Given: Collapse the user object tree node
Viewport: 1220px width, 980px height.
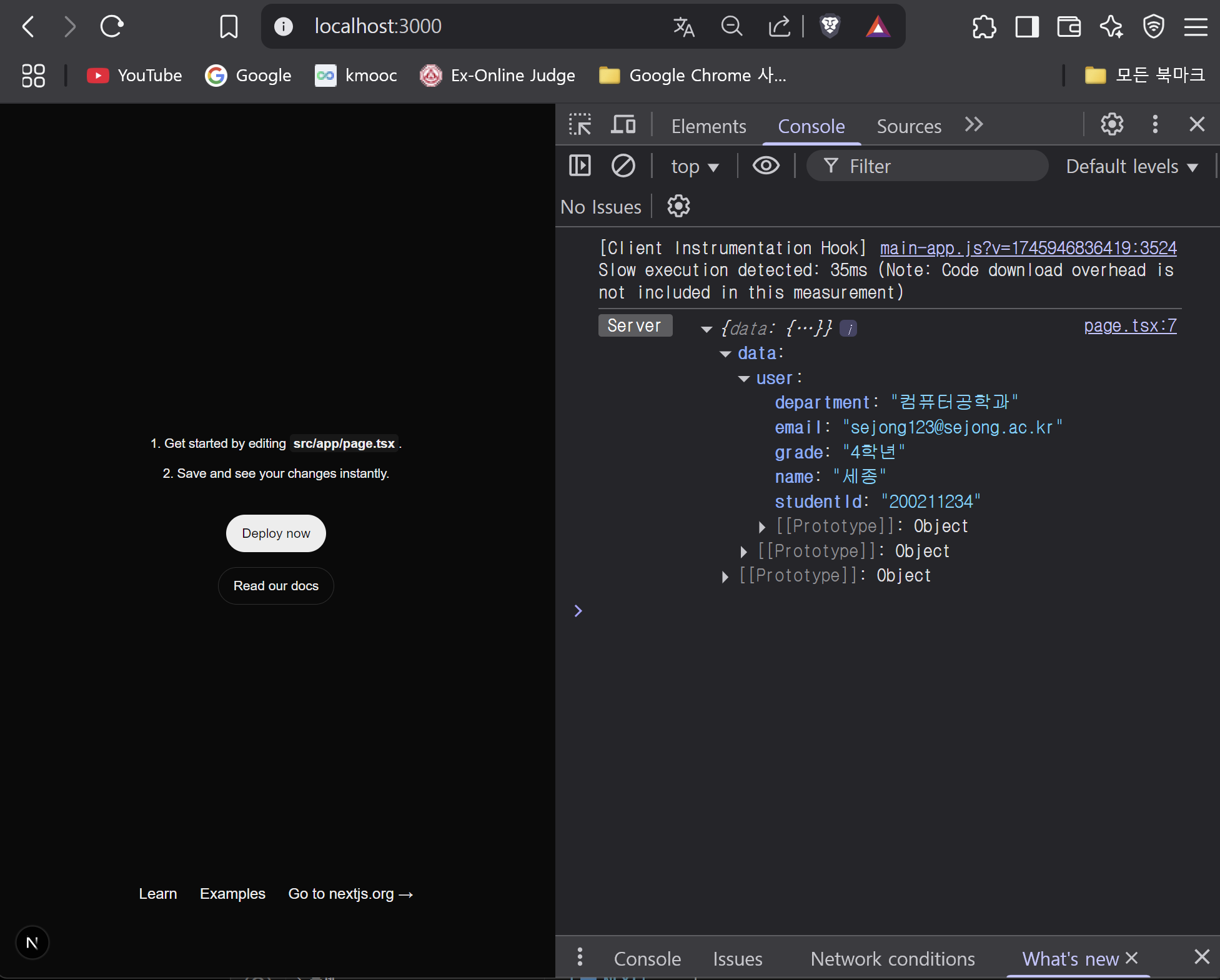Looking at the screenshot, I should click(744, 379).
